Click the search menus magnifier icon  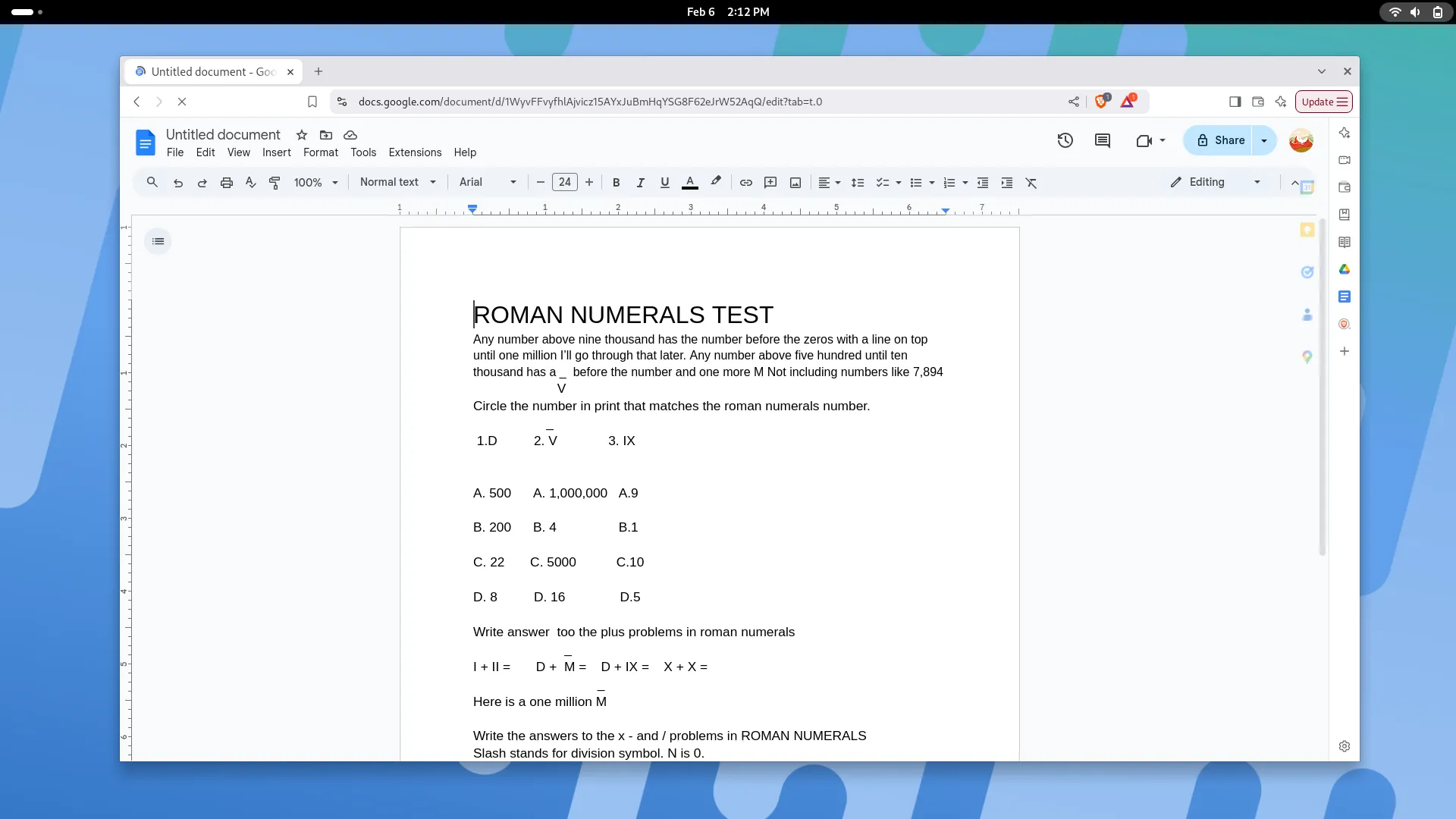[x=152, y=182]
